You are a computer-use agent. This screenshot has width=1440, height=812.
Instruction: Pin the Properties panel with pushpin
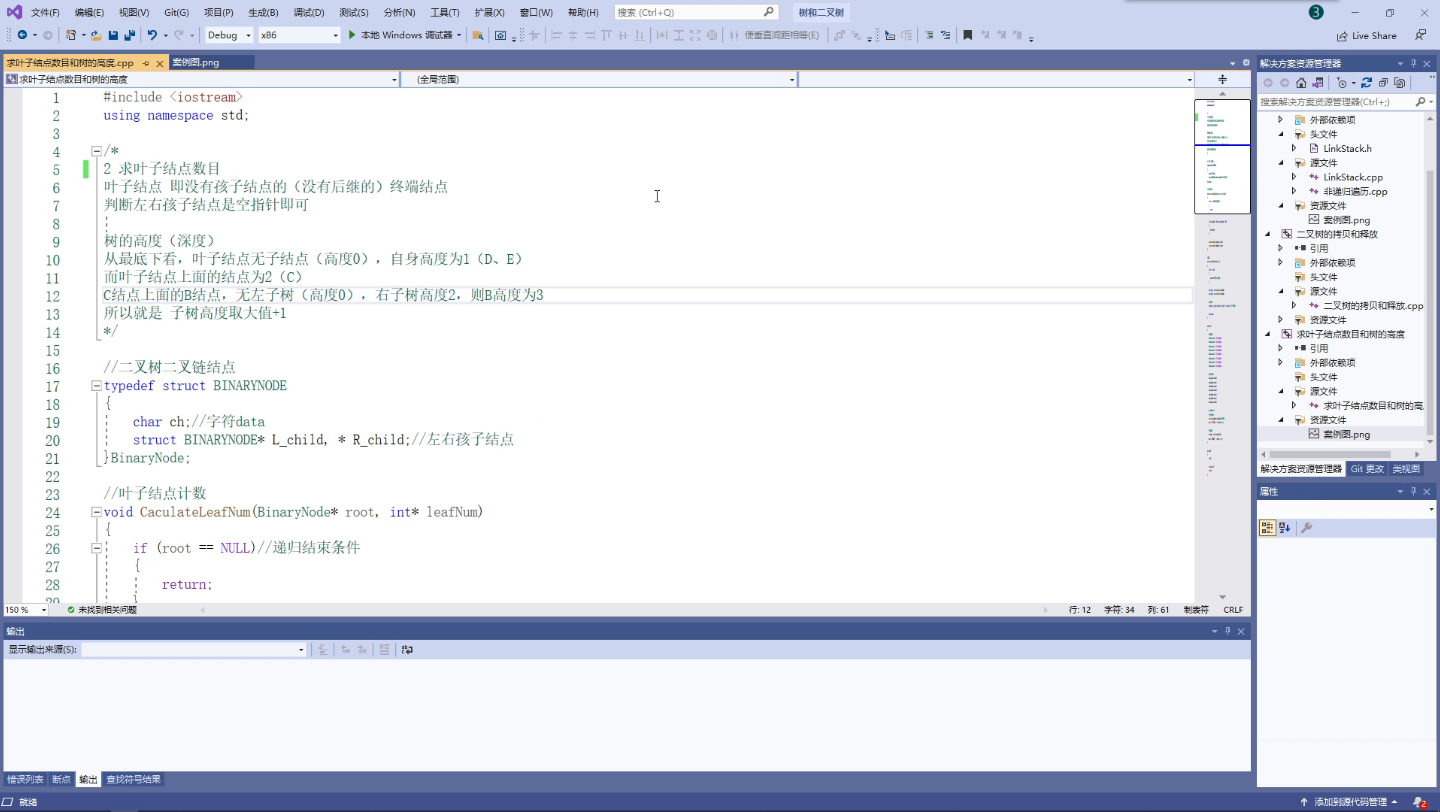click(x=1413, y=491)
